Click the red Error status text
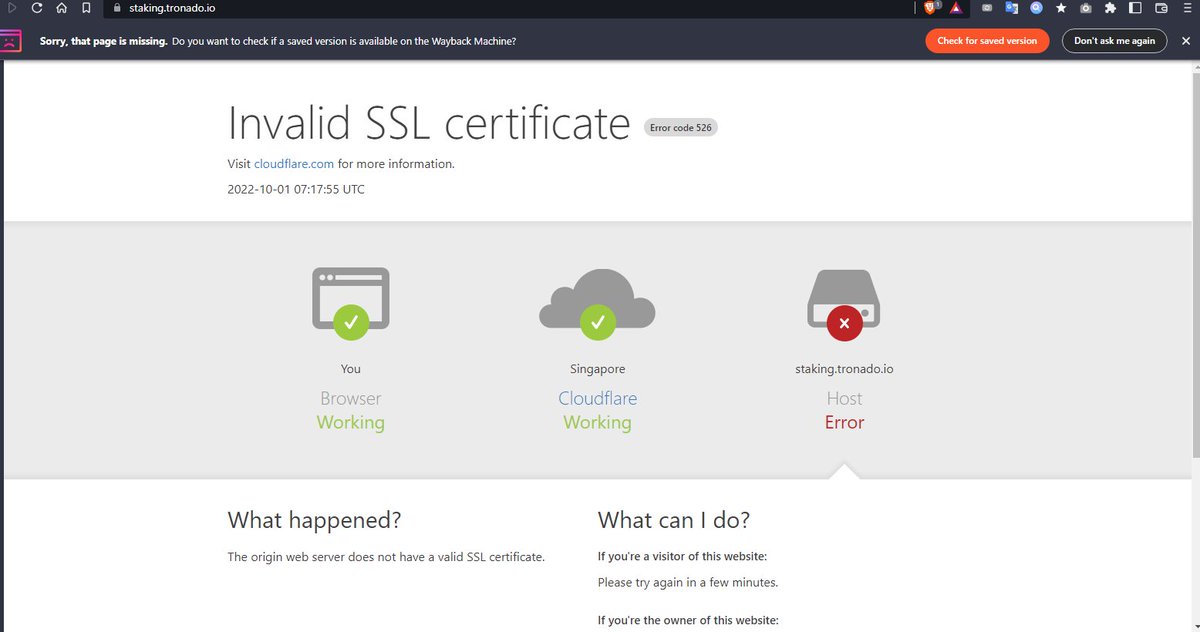 844,422
